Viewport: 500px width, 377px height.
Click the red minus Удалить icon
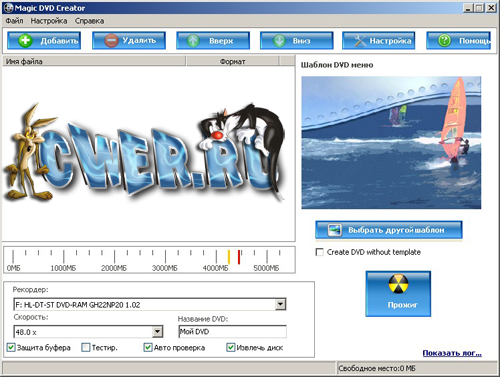tap(111, 41)
